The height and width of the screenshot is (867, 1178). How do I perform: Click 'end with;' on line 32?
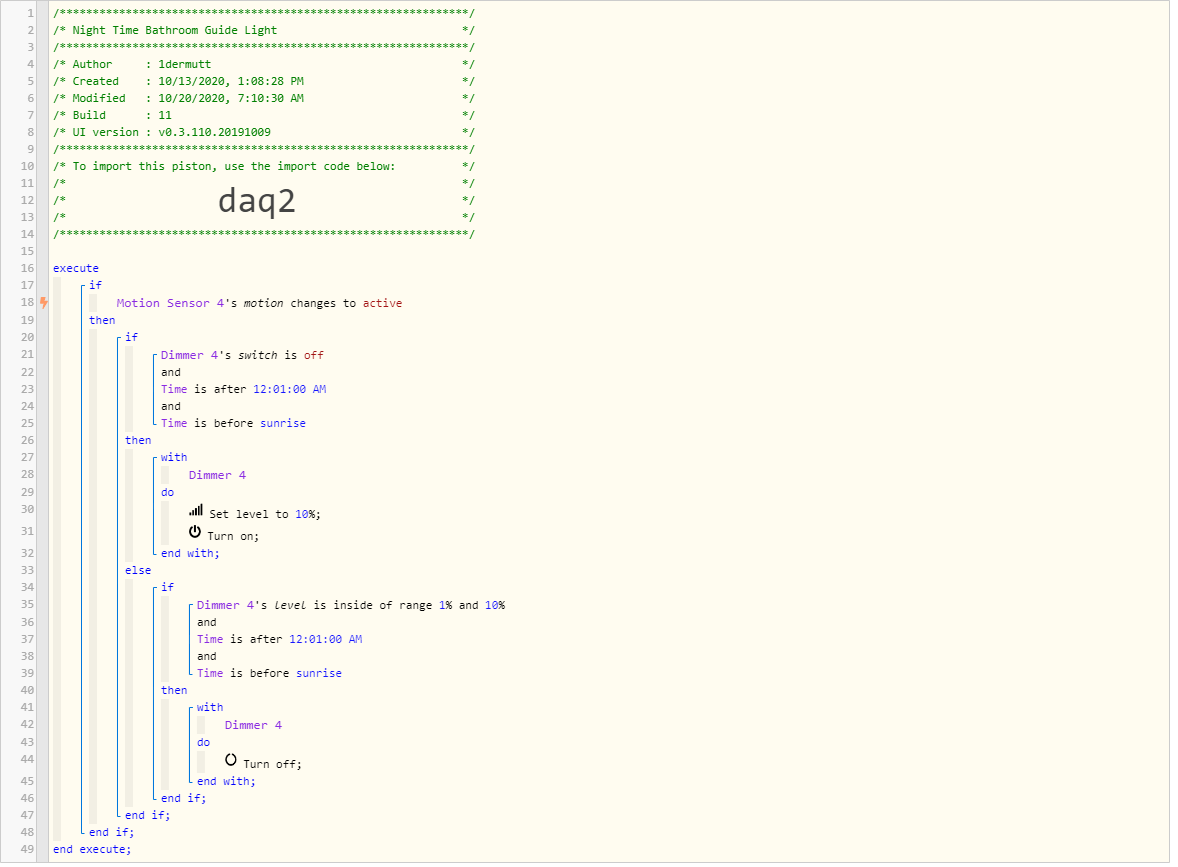tap(190, 554)
